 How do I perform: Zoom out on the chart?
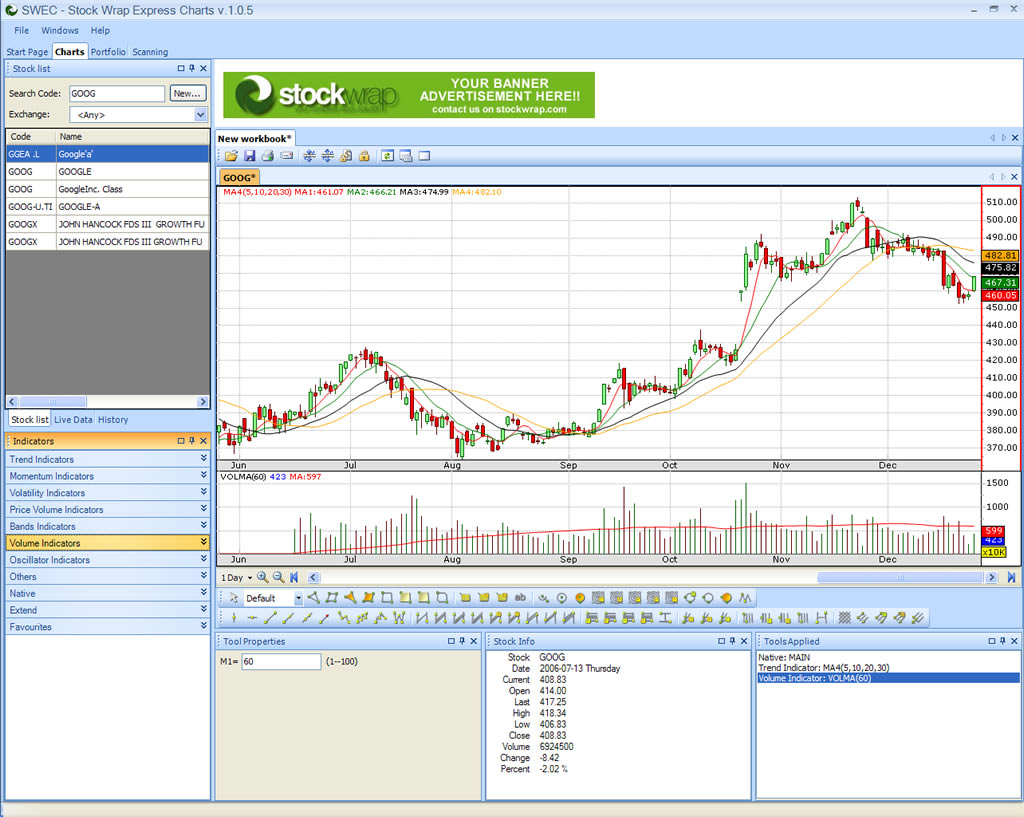pyautogui.click(x=279, y=577)
